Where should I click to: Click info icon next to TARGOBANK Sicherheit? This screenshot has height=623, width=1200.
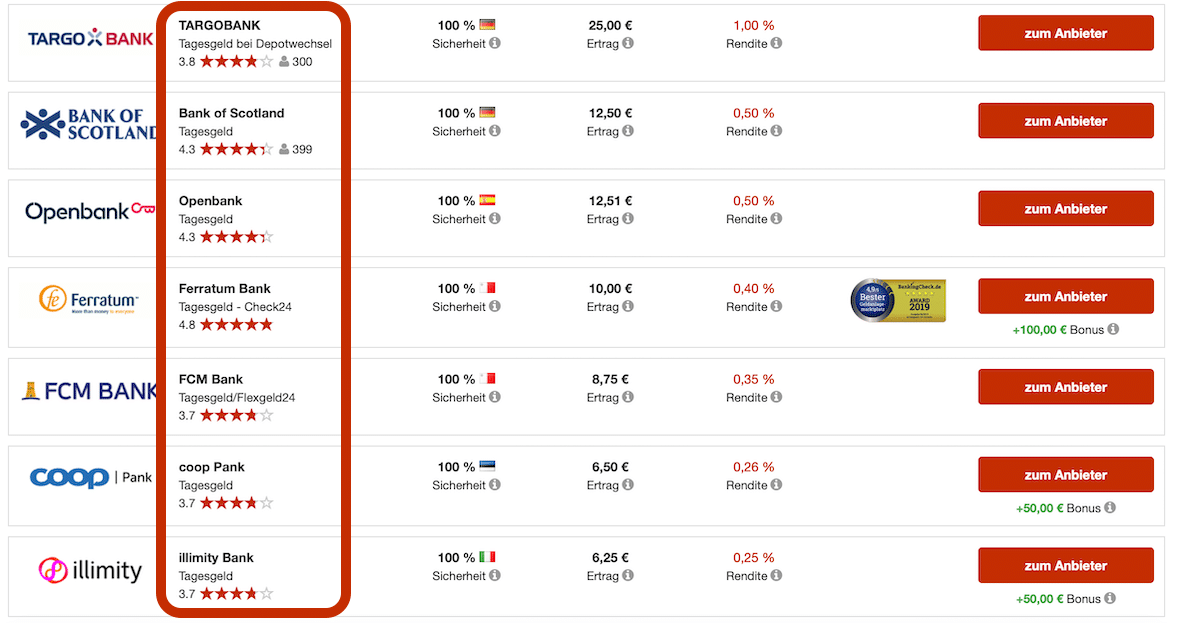coord(495,43)
